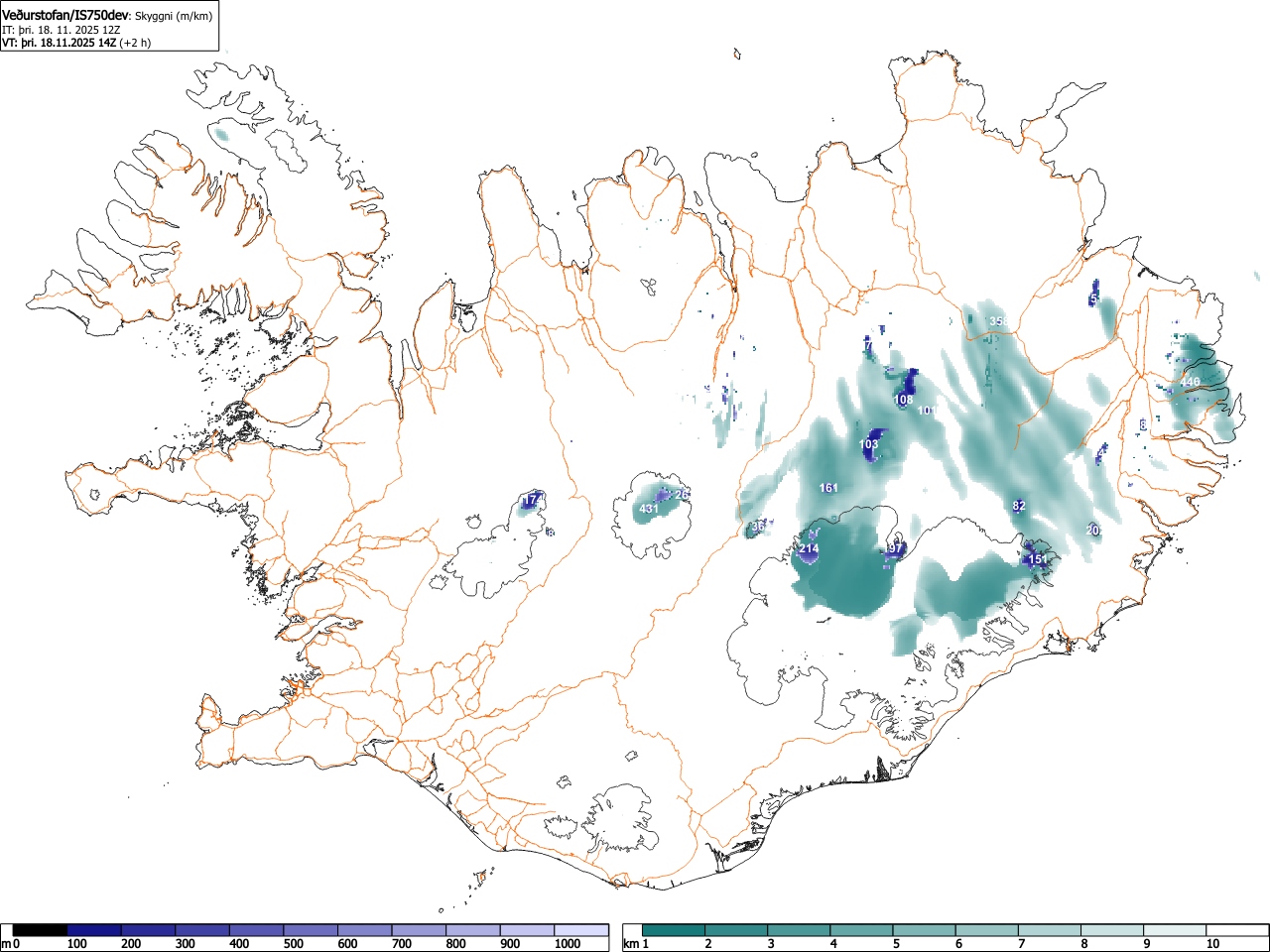Click the '1000' tick label on meter scale
1270x952 pixels.
click(x=568, y=944)
